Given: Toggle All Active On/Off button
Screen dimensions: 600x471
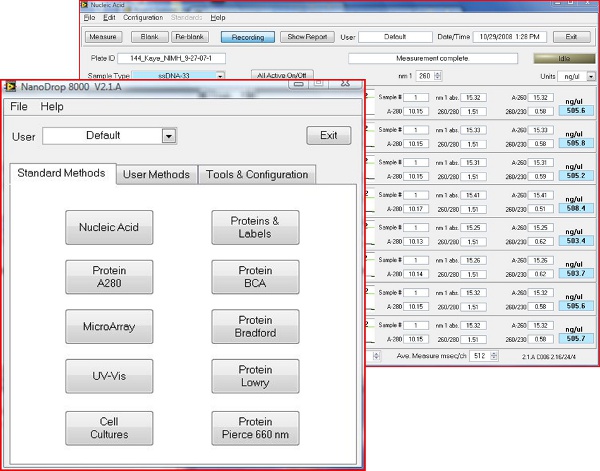Looking at the screenshot, I should 282,74.
